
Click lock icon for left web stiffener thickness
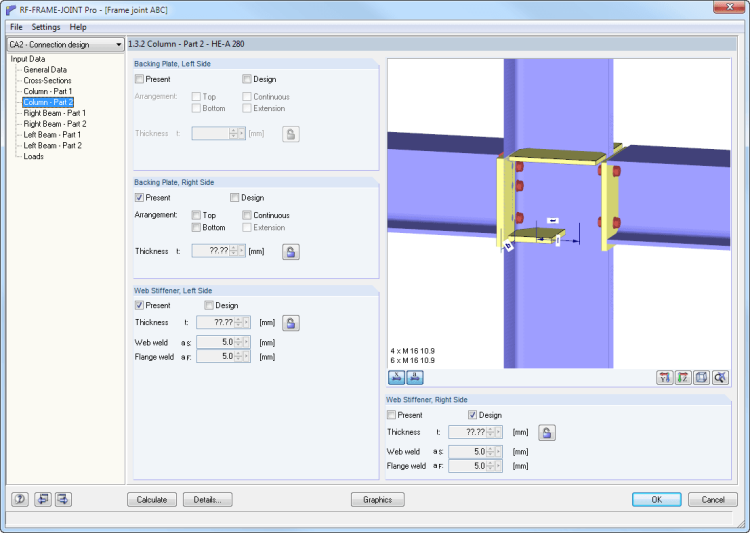tap(290, 323)
